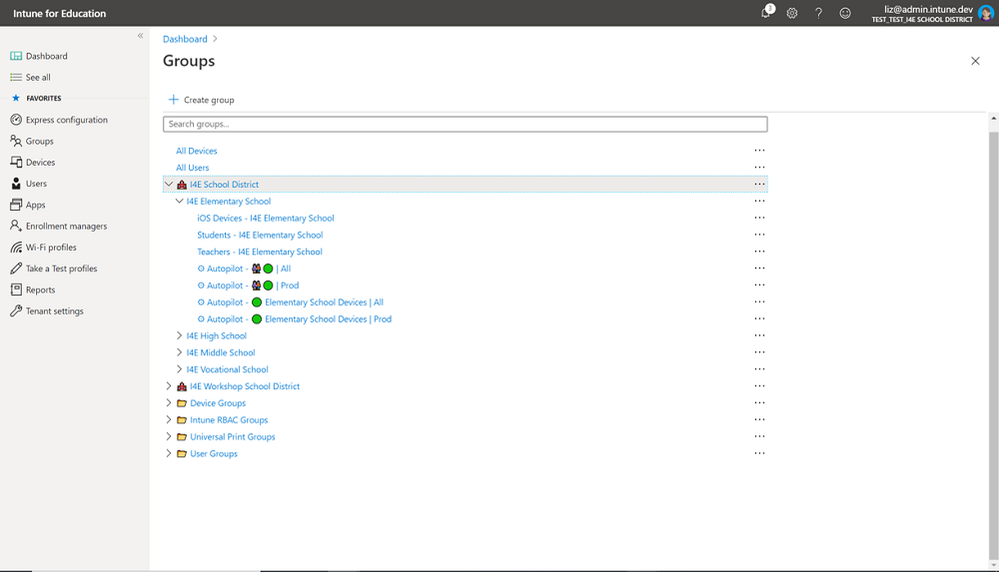Expand the I4E Middle School node
This screenshot has width=999, height=572.
tap(179, 352)
